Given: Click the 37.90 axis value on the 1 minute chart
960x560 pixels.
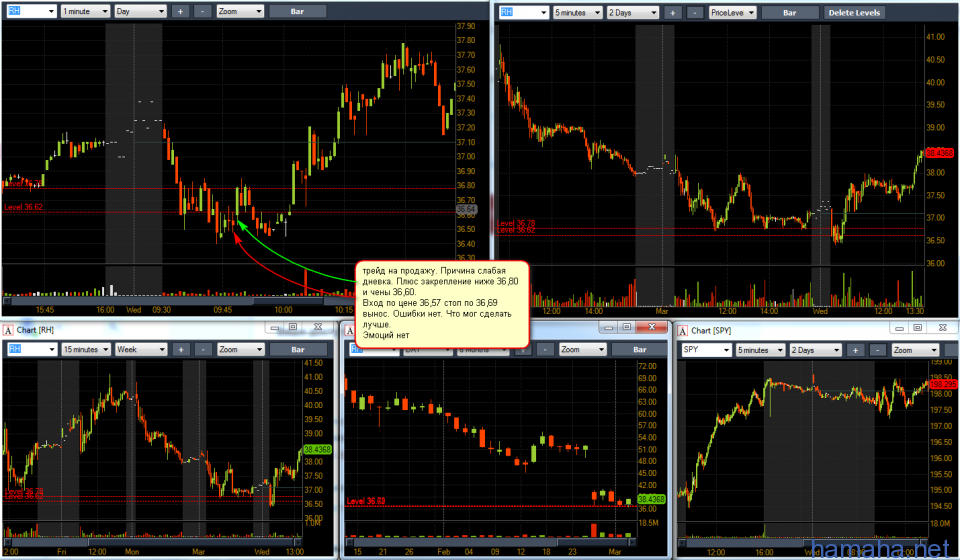Looking at the screenshot, I should (x=466, y=26).
